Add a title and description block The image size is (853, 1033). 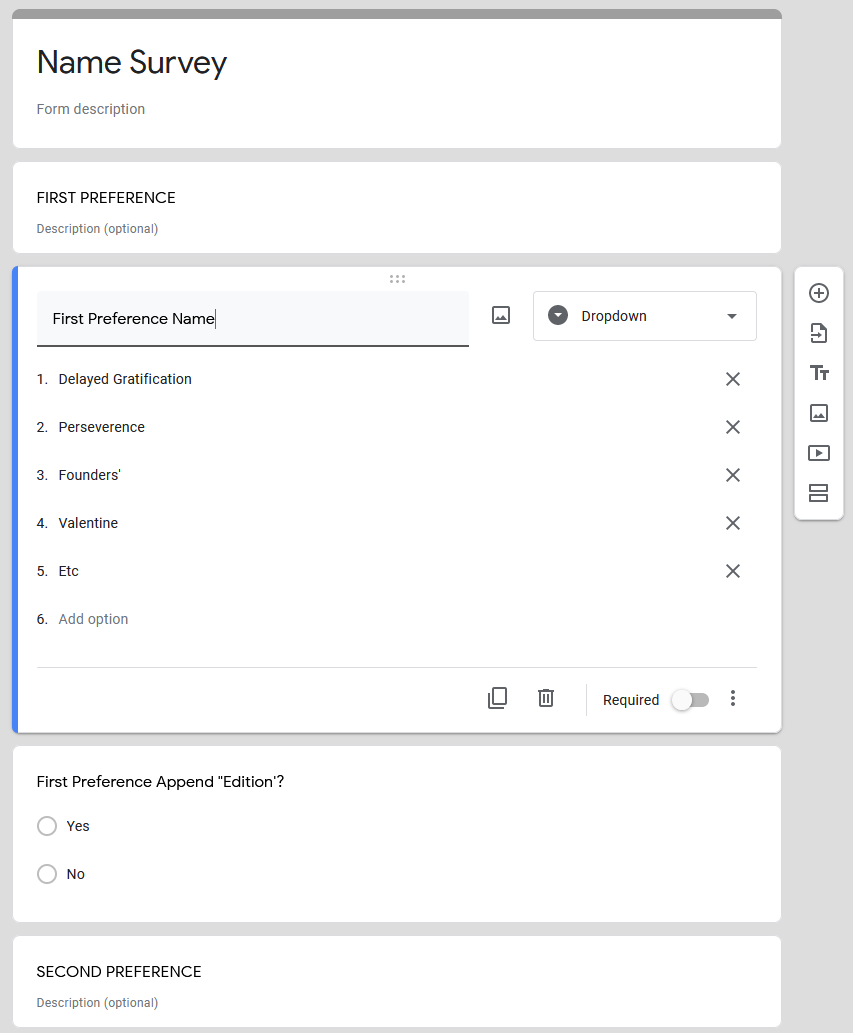pos(819,374)
